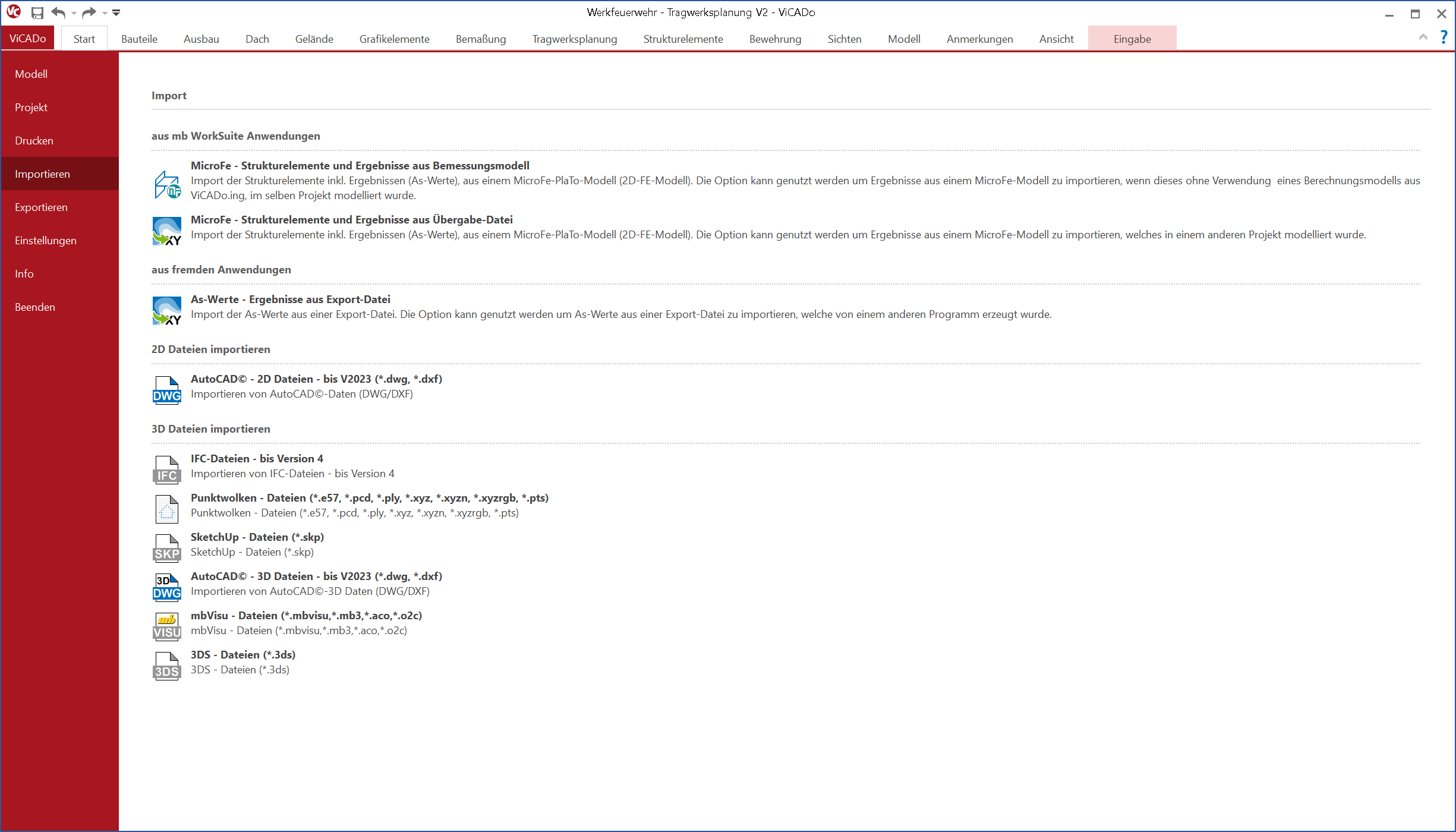Select Modell in the red sidebar
Viewport: 1456px width, 832px height.
[x=60, y=74]
